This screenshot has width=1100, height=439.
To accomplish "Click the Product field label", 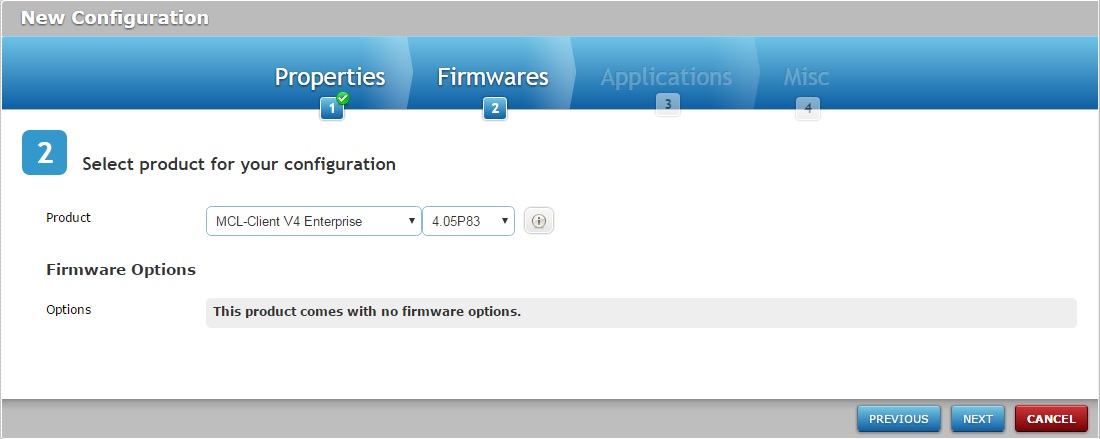I will coord(69,217).
